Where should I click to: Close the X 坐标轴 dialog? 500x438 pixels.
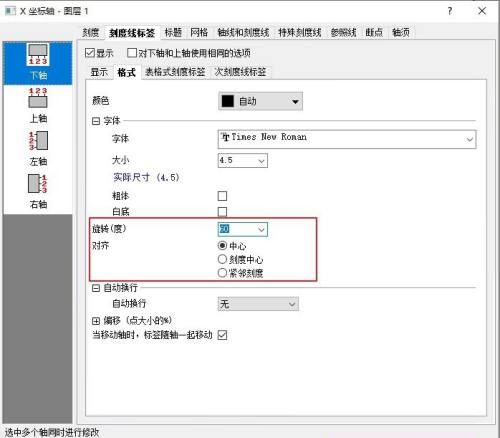pyautogui.click(x=482, y=11)
